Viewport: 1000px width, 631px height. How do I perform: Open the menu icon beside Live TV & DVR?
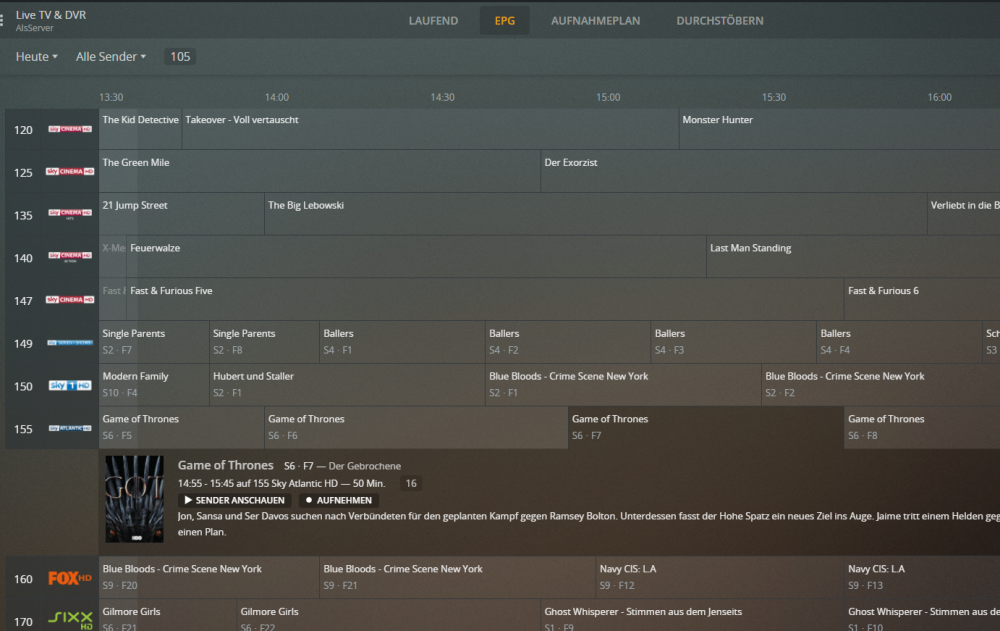coord(2,21)
